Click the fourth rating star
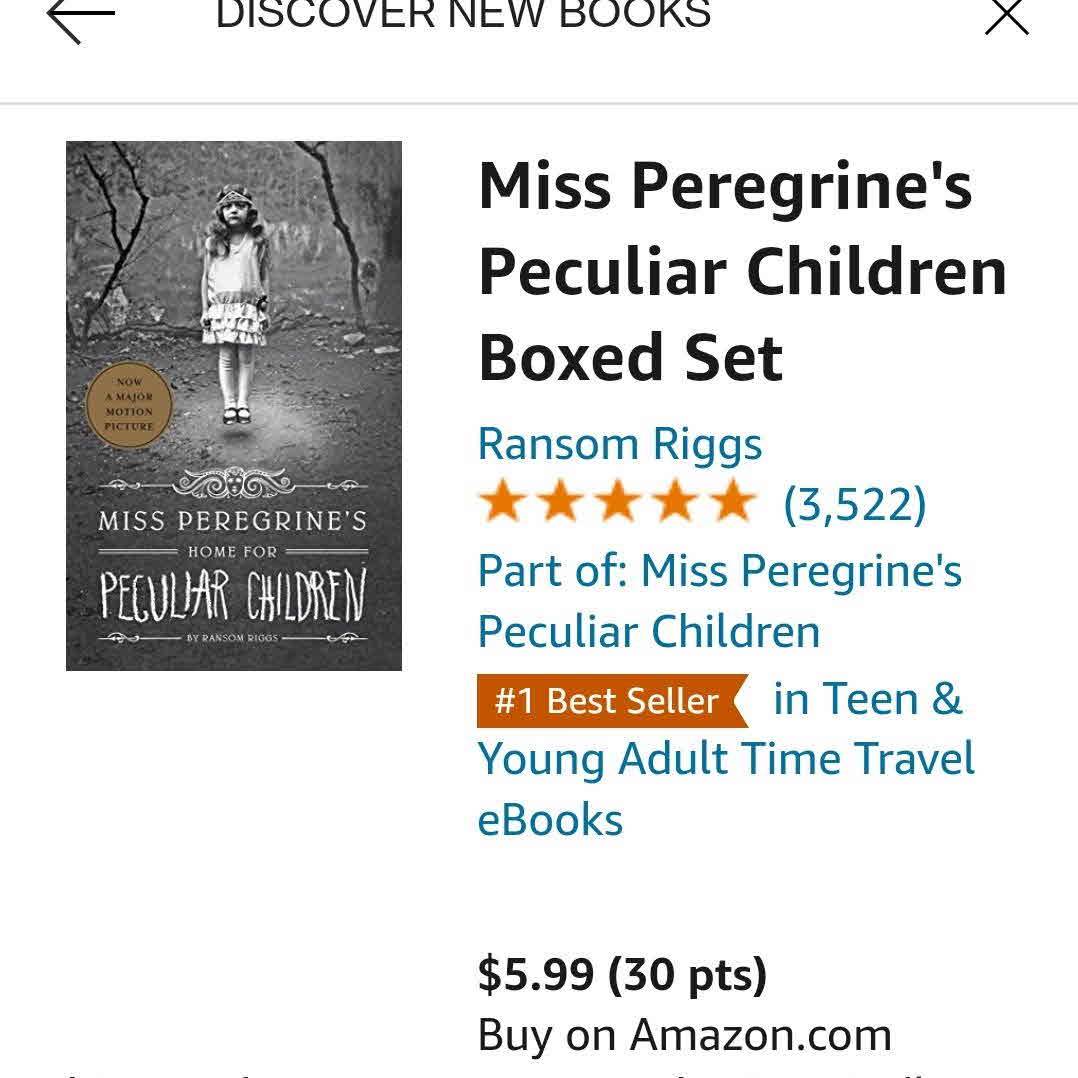The image size is (1078, 1078). 676,503
